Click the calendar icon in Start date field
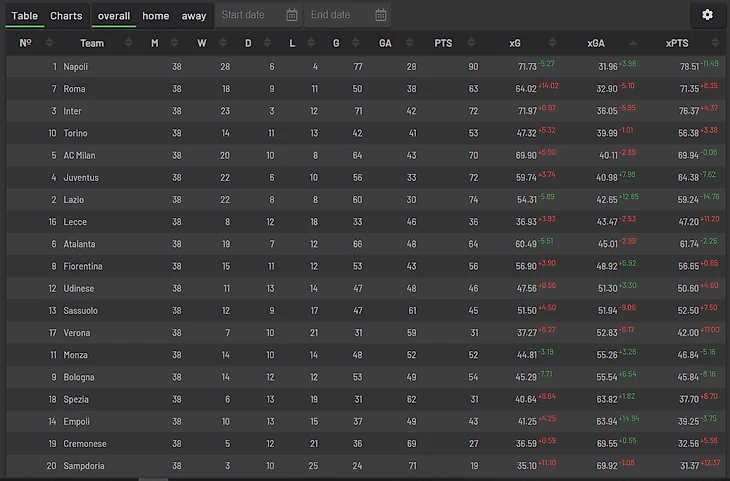 tap(292, 15)
